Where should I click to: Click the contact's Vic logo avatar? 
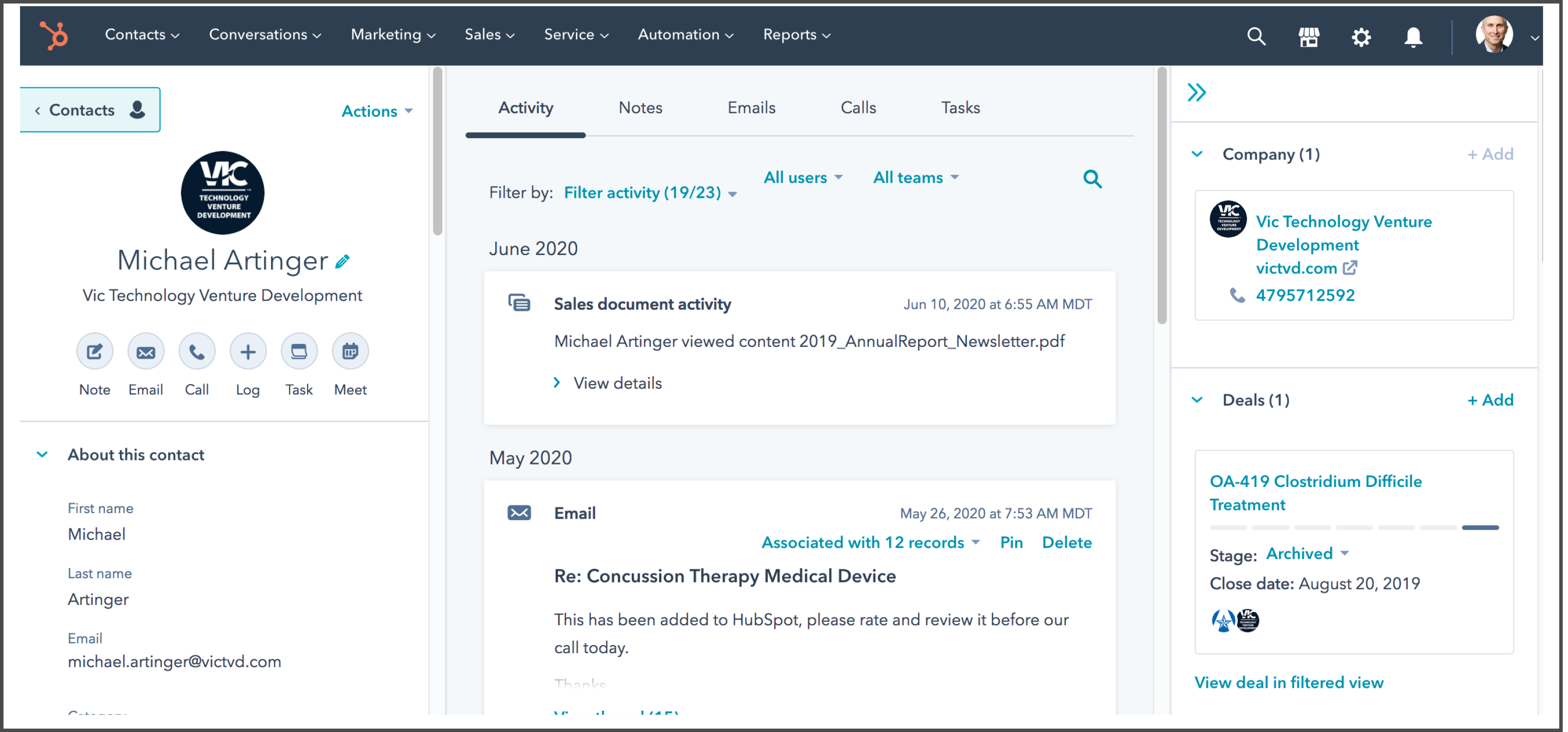[x=223, y=192]
